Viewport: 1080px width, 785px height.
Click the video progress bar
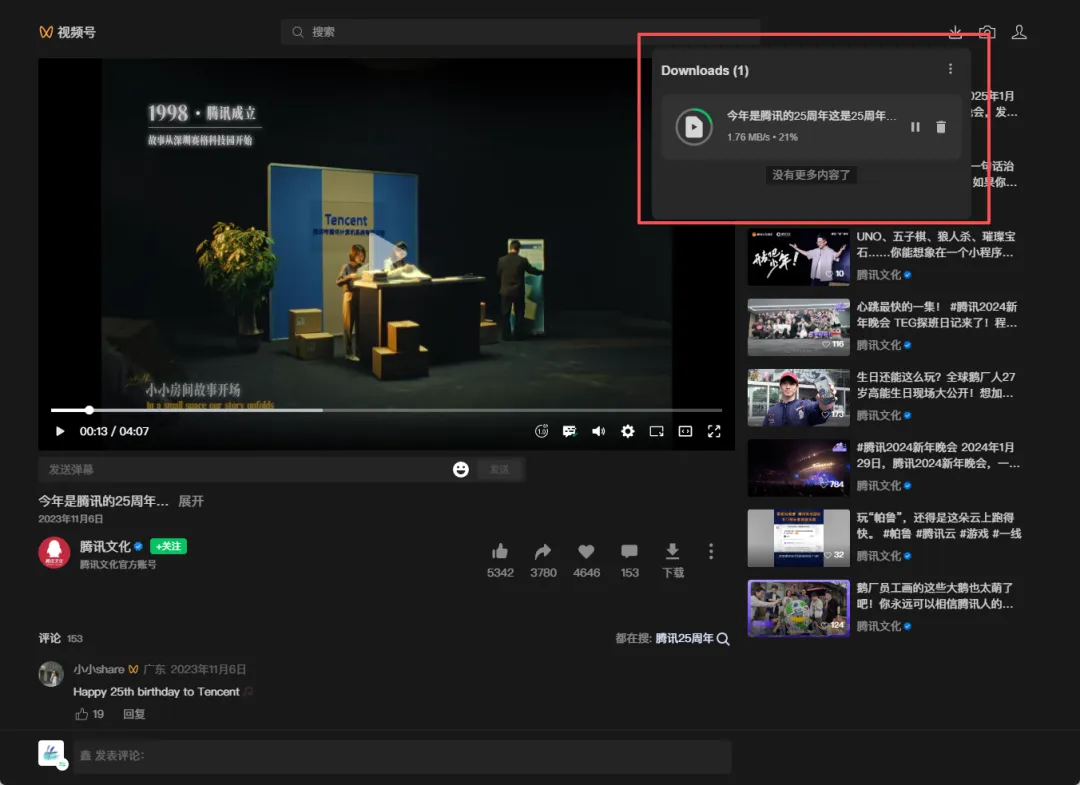pos(386,410)
